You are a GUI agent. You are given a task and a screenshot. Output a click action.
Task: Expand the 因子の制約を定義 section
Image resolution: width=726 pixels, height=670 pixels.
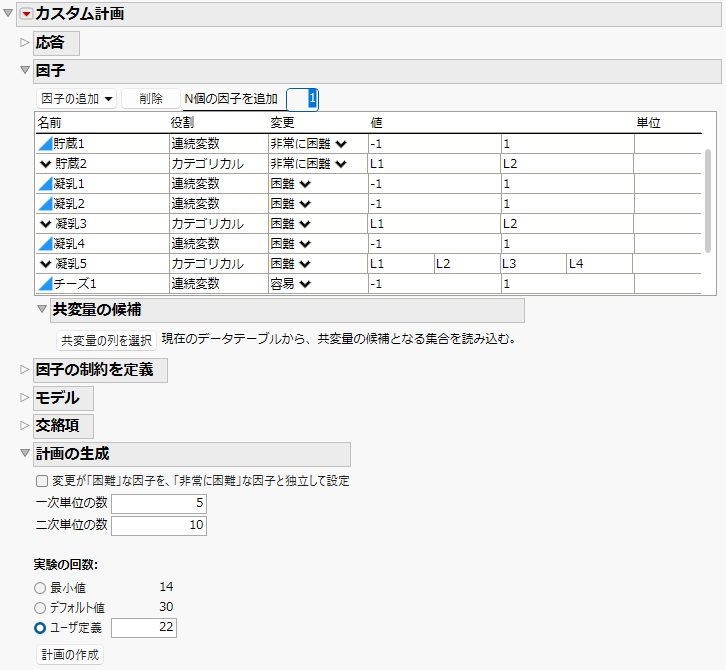tap(25, 369)
